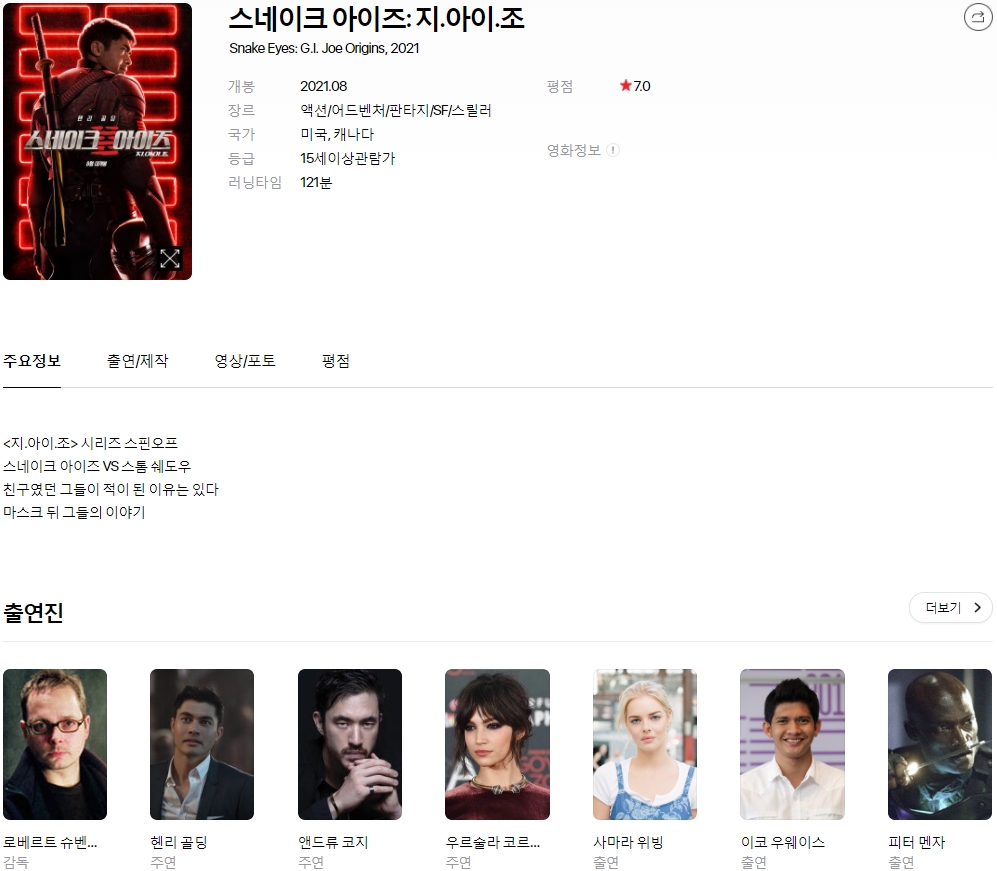Click the 7.0 rating score

tap(642, 86)
